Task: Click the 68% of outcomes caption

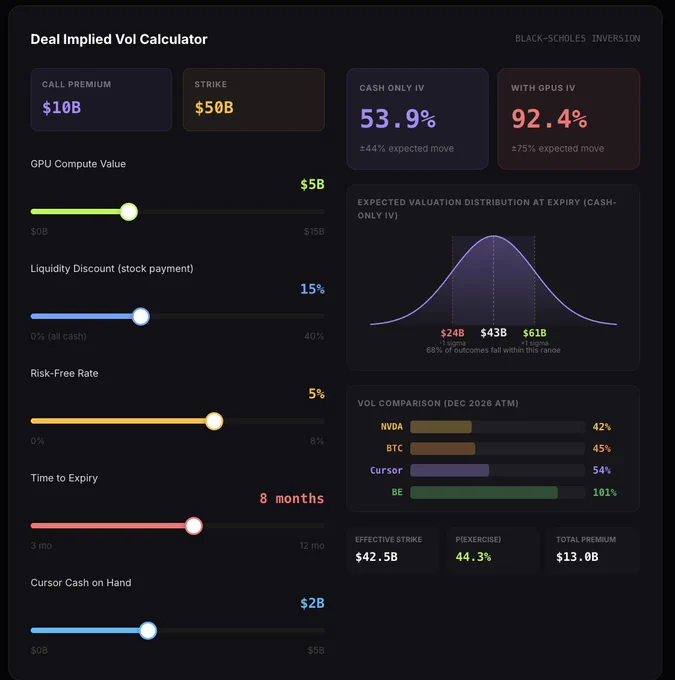Action: tap(493, 350)
